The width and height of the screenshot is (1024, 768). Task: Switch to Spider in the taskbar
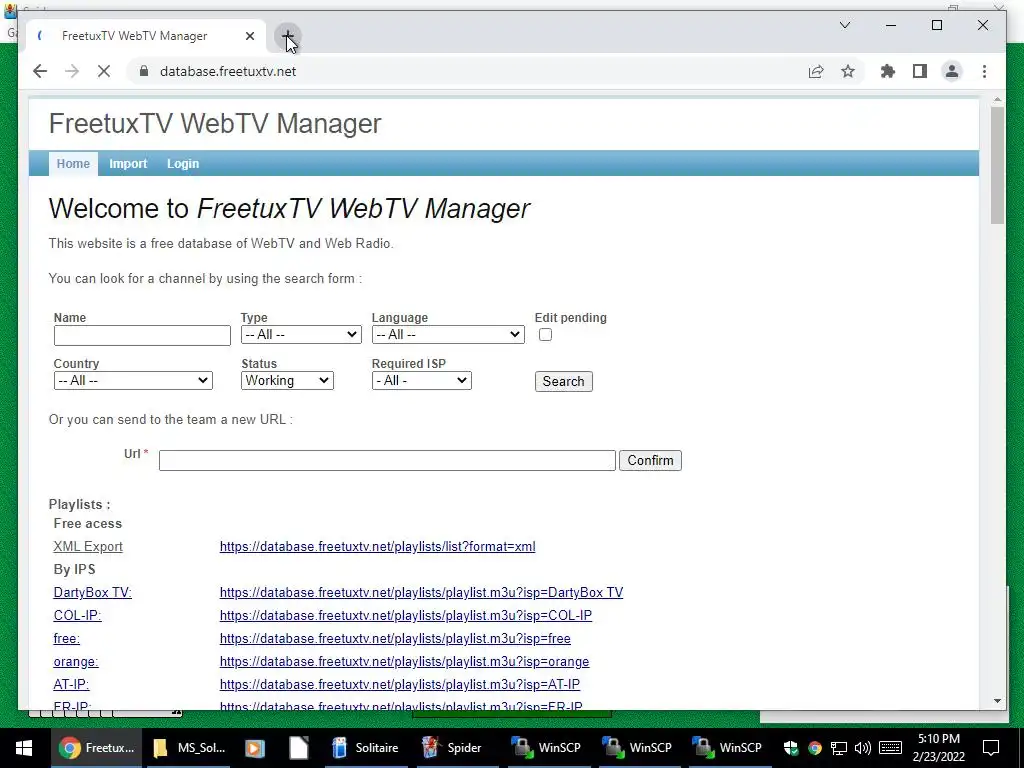point(452,748)
